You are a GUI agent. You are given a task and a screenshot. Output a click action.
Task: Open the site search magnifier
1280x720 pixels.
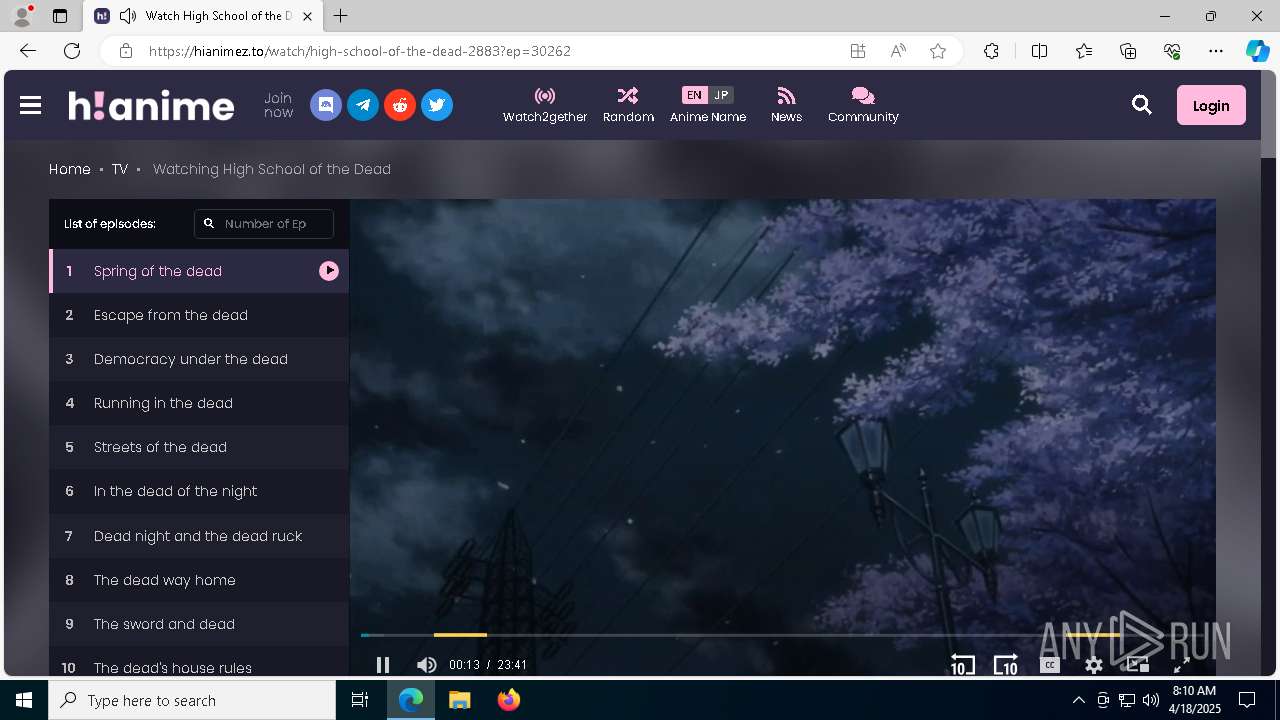tap(1142, 105)
